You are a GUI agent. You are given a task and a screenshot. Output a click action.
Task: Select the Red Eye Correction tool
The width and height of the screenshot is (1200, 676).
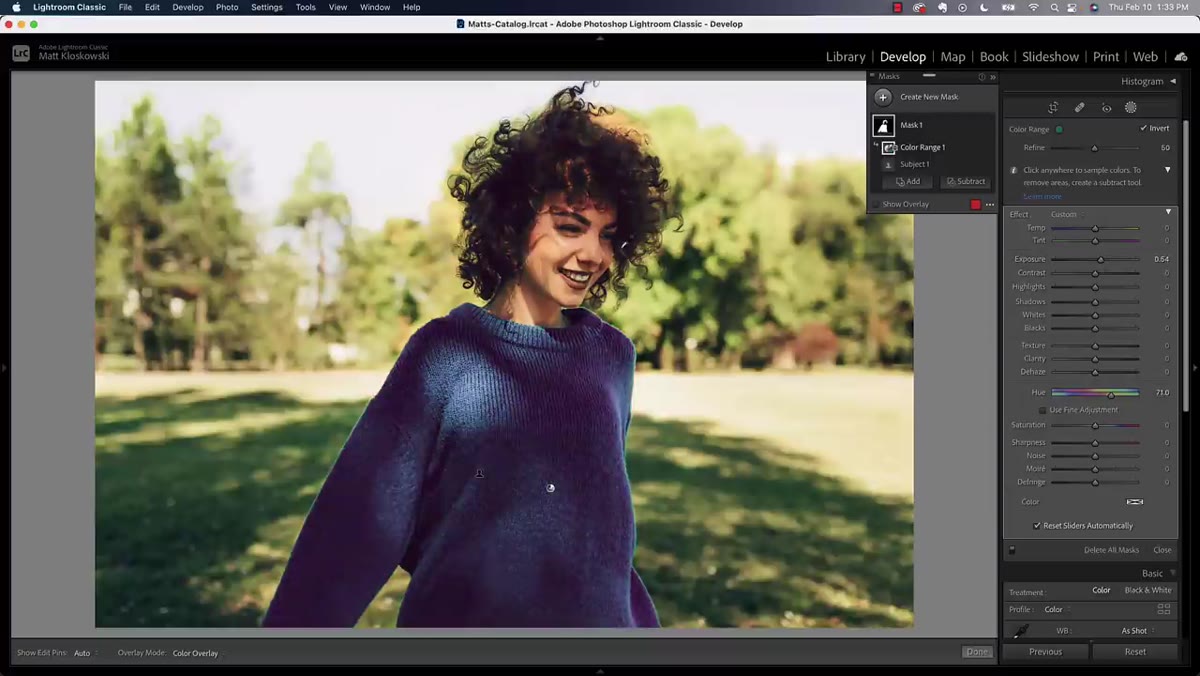[x=1106, y=107]
